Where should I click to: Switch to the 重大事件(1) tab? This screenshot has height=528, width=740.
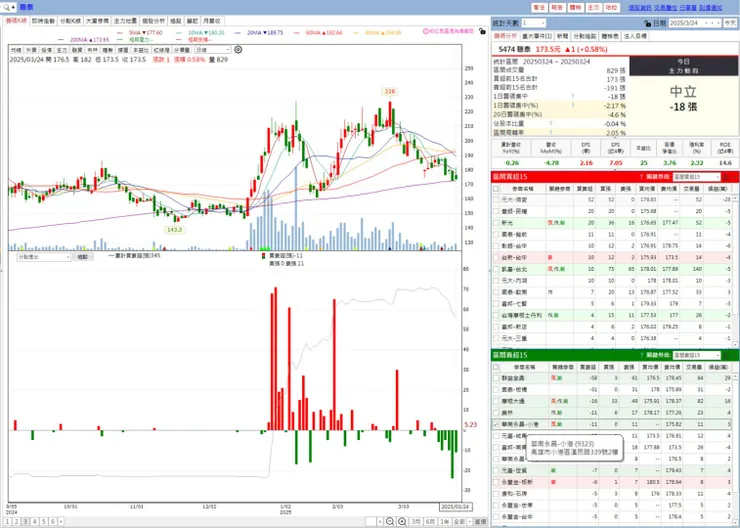click(x=537, y=36)
